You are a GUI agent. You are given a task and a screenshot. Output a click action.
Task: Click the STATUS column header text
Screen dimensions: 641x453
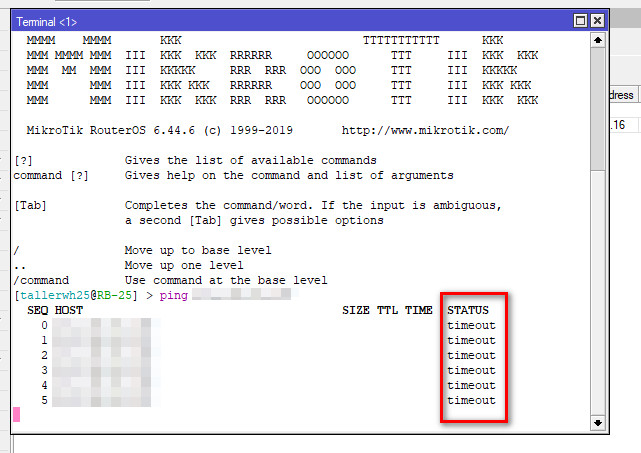[x=468, y=310]
